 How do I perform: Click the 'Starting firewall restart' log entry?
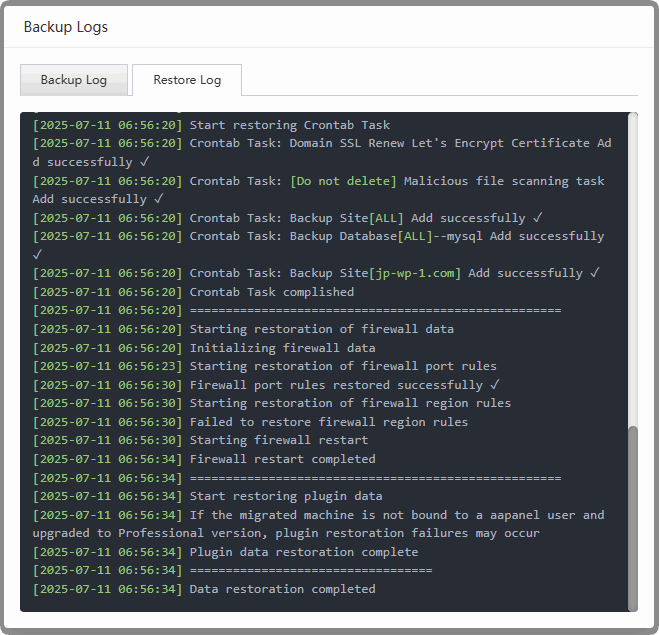click(x=278, y=440)
